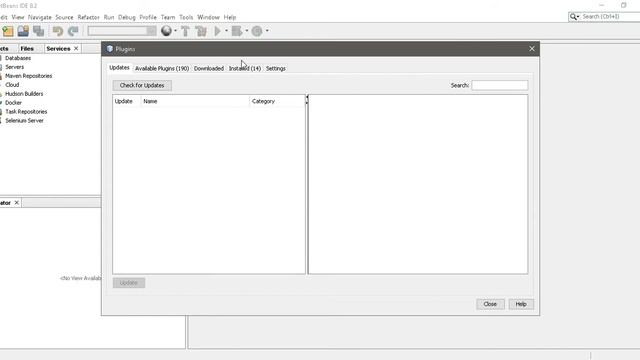
Task: Open dropdown arrow beside globe browser icon
Action: pos(176,31)
